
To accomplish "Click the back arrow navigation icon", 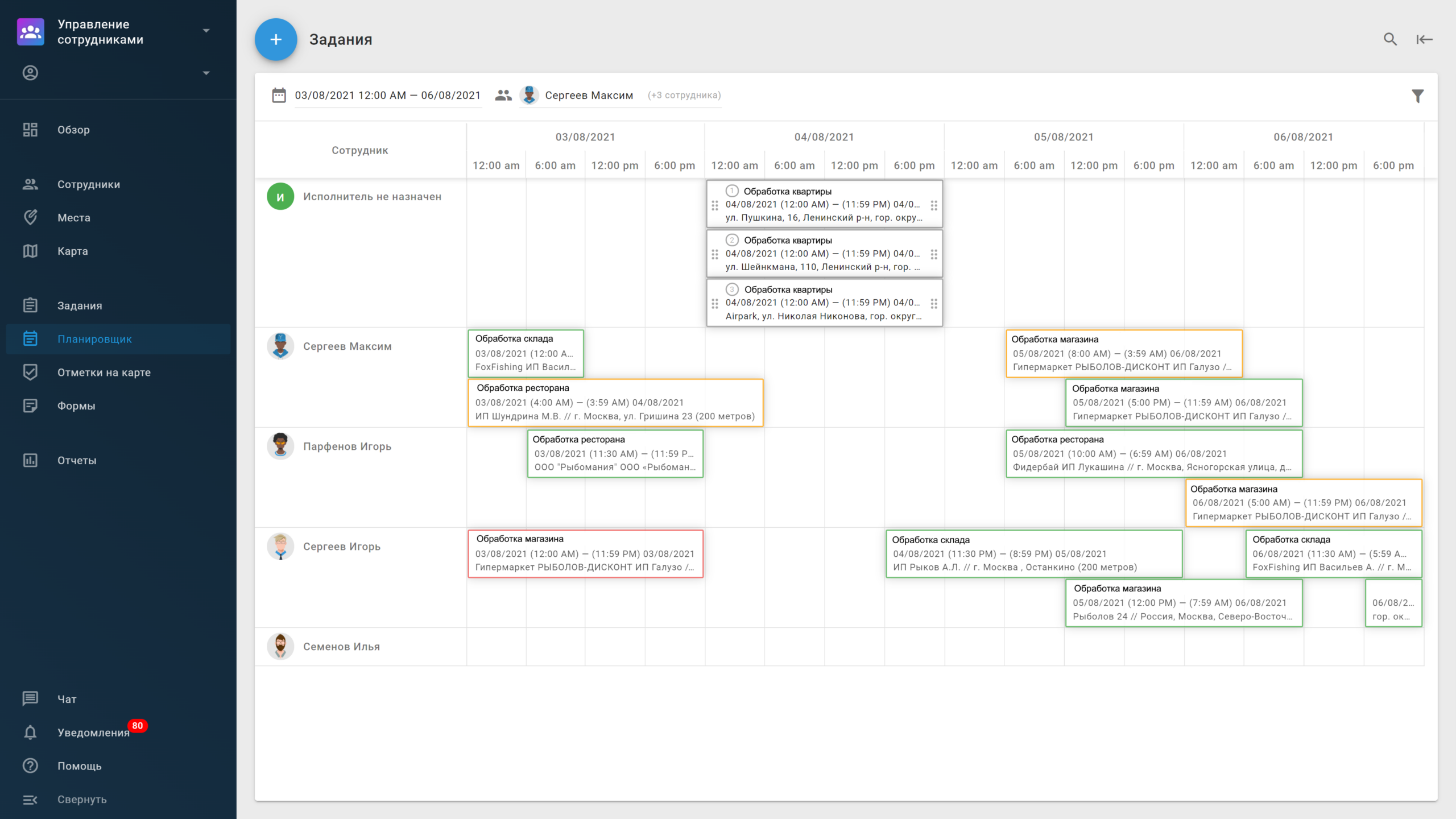I will 1424,39.
